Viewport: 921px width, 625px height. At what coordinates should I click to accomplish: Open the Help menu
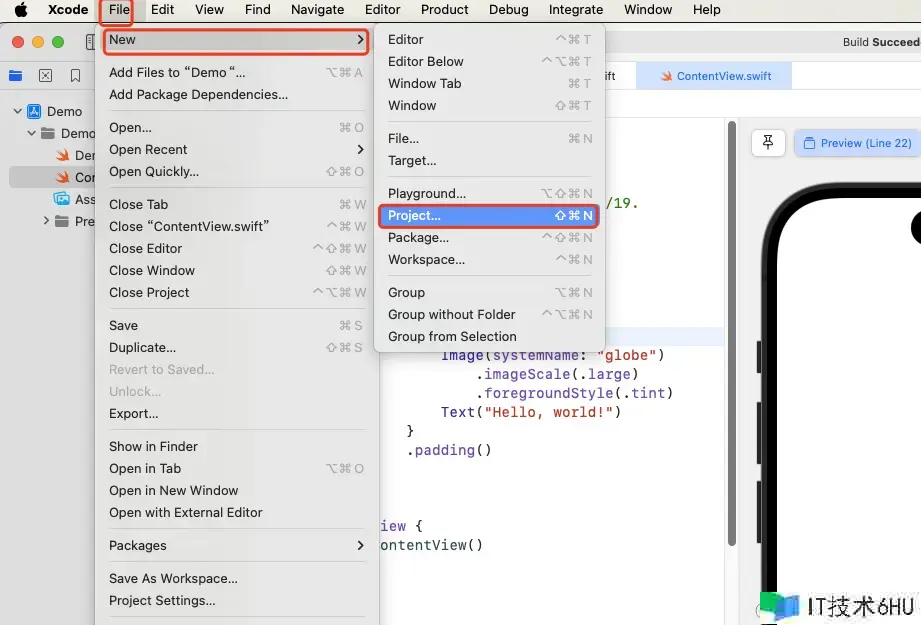tap(706, 9)
